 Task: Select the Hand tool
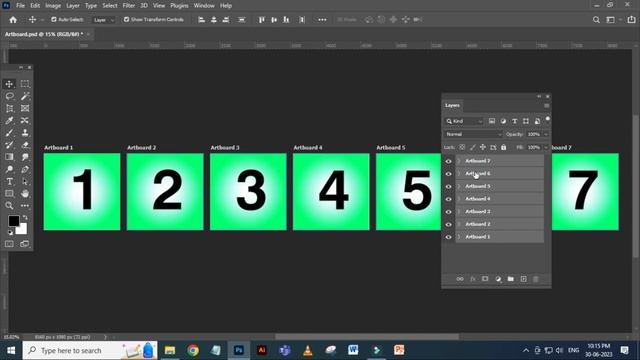(x=25, y=193)
